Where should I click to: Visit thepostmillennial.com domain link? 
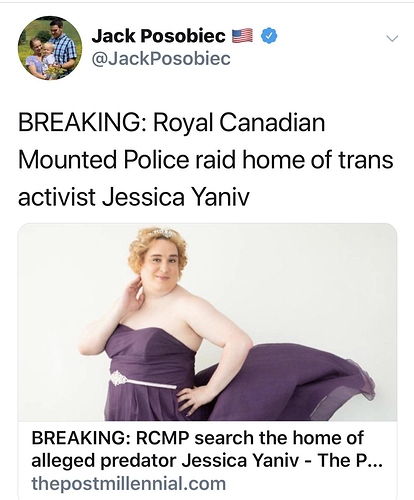129,484
